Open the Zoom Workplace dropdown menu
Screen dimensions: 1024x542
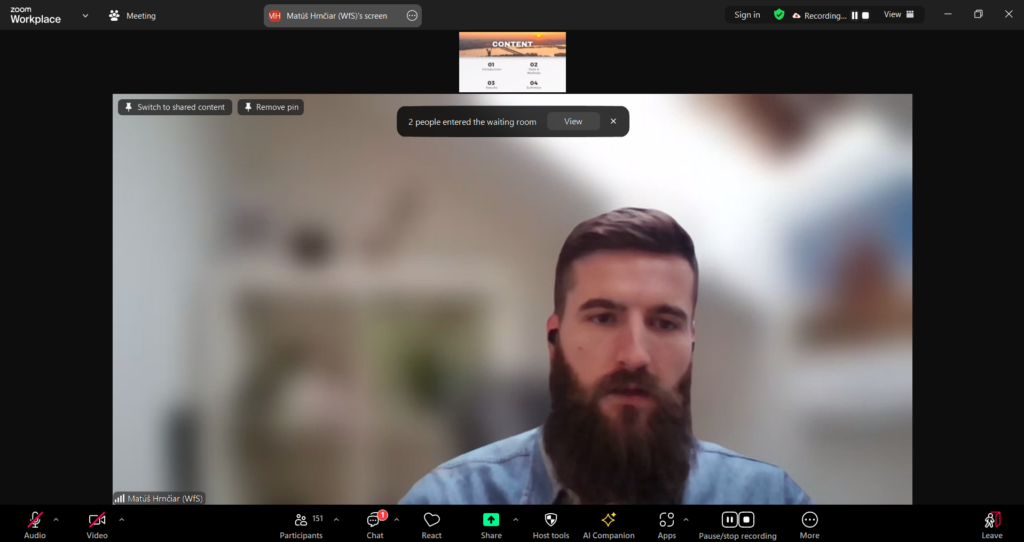click(x=85, y=16)
